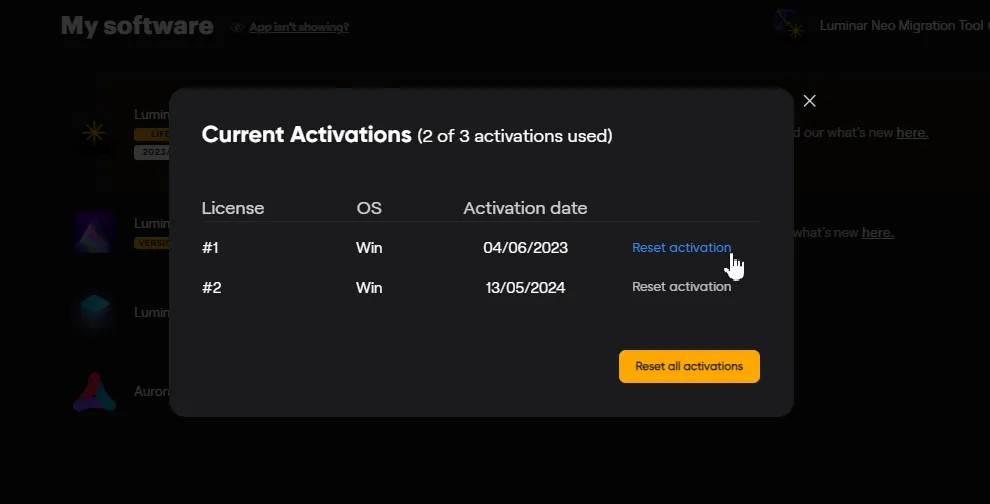This screenshot has width=990, height=504.
Task: Select the purple triangle Luminar app icon
Action: (x=95, y=232)
